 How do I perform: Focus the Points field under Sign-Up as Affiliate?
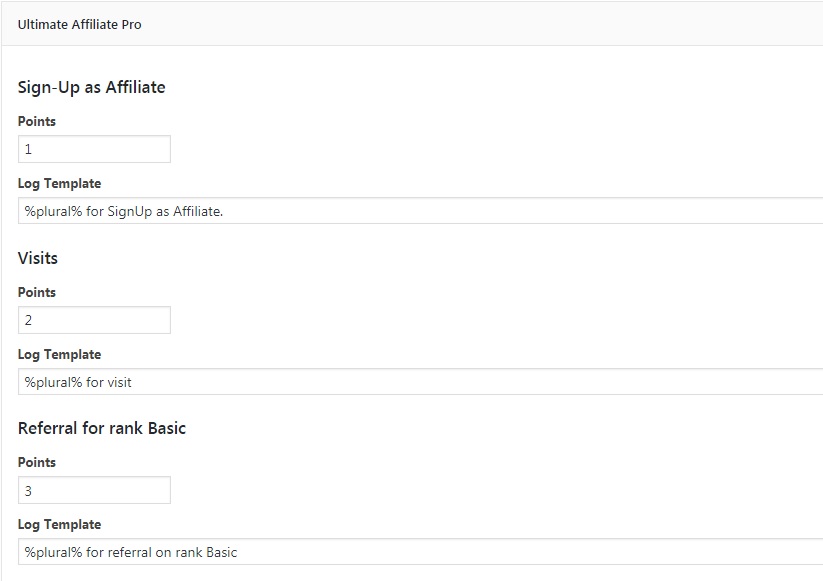(x=94, y=149)
